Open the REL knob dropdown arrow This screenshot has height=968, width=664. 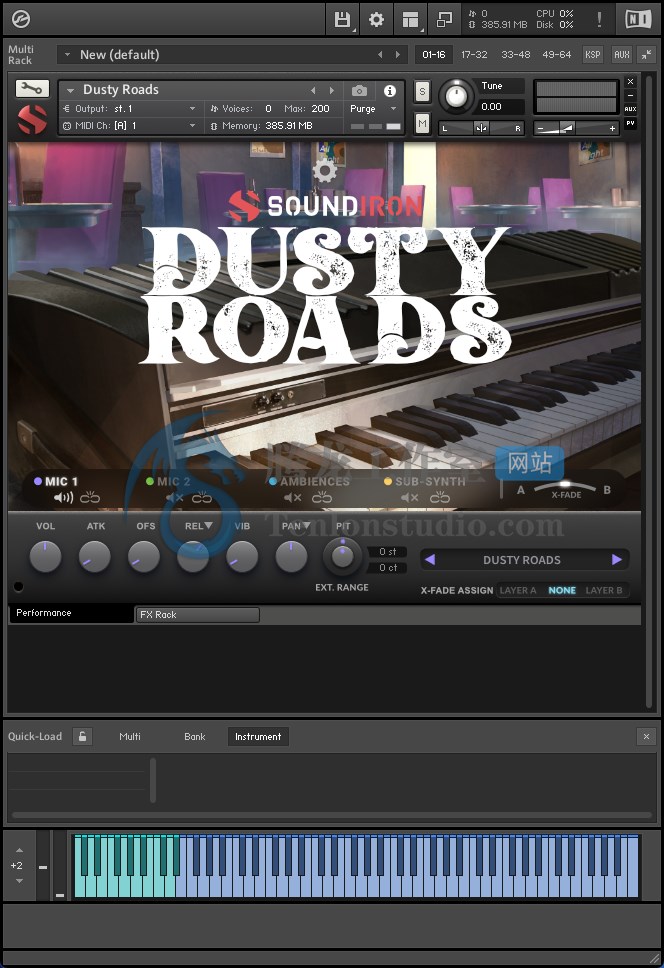coord(209,525)
